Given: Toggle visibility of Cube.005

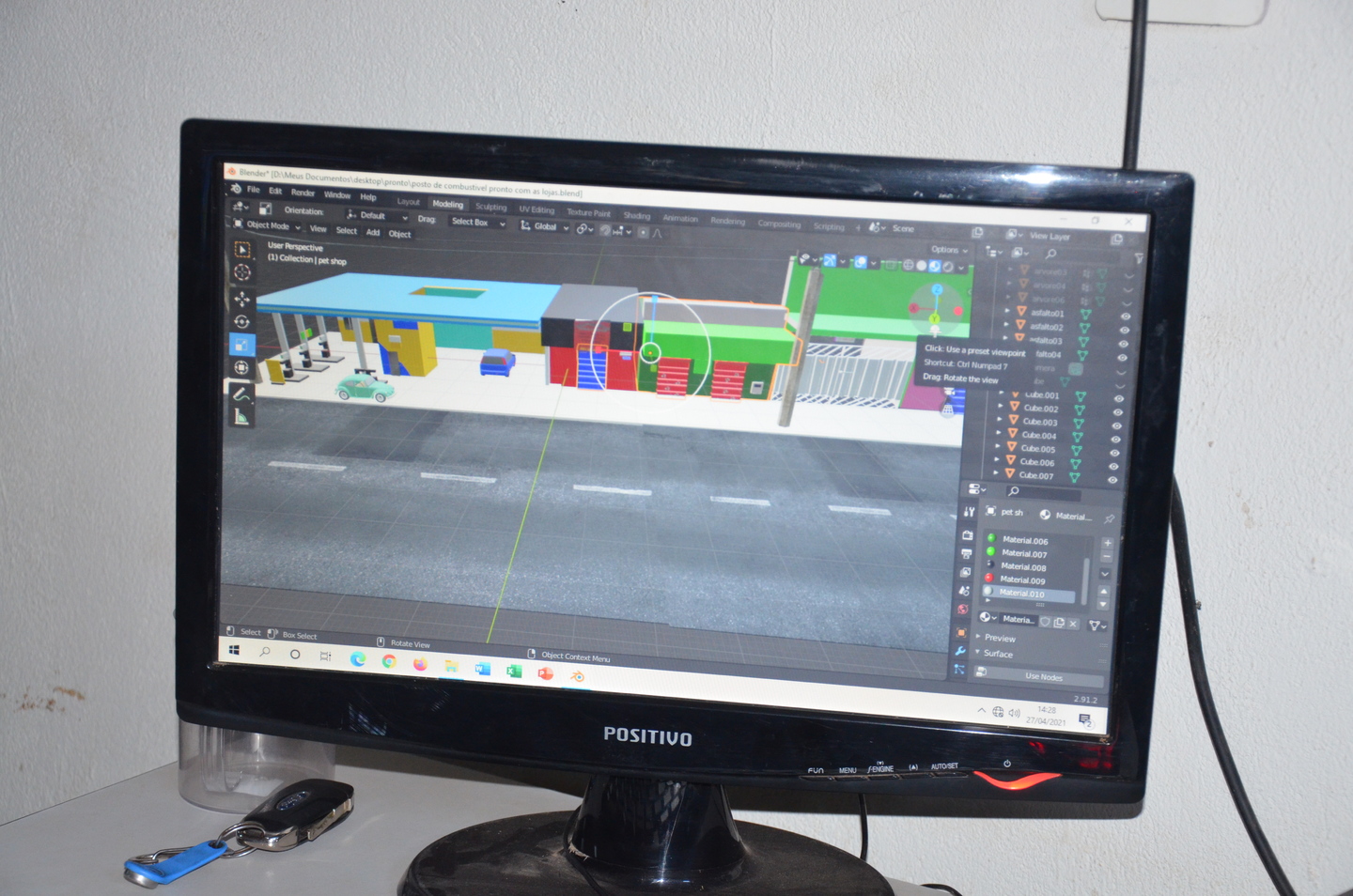Looking at the screenshot, I should pyautogui.click(x=1114, y=453).
